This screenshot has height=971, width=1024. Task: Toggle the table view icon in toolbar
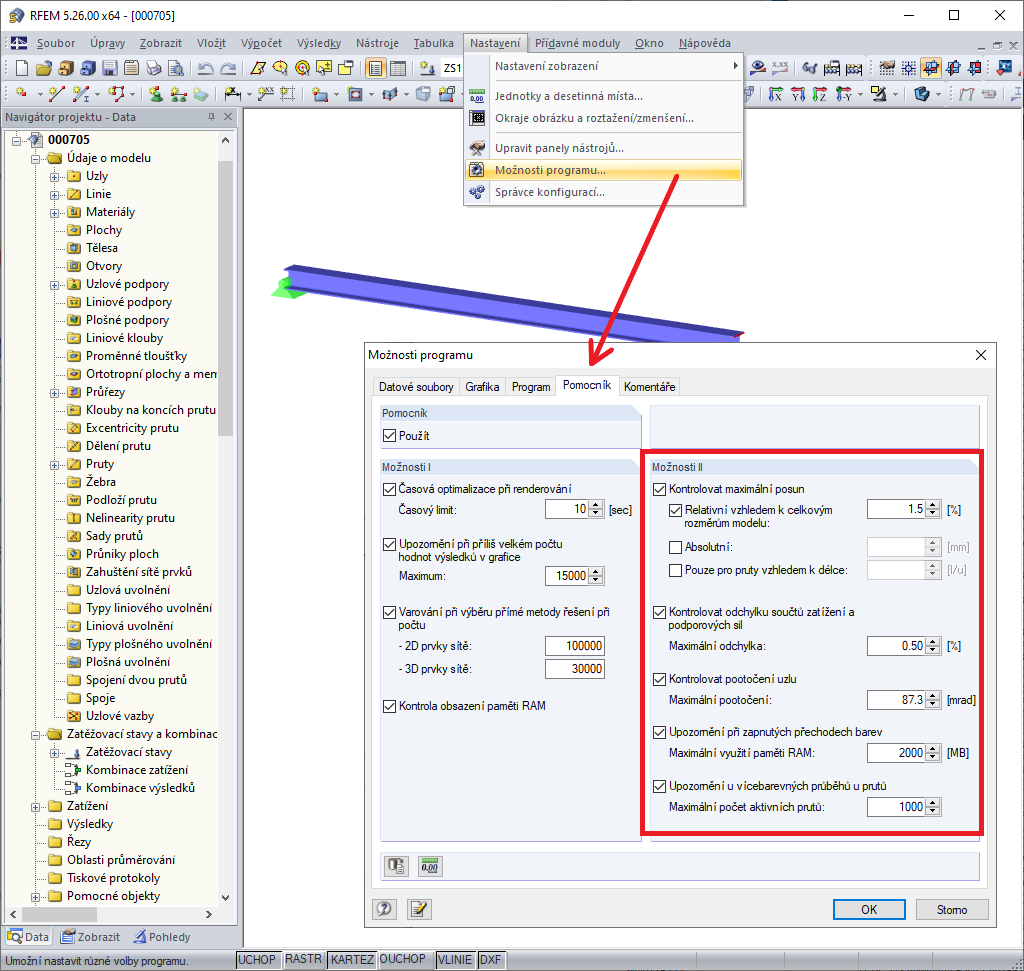click(x=398, y=68)
